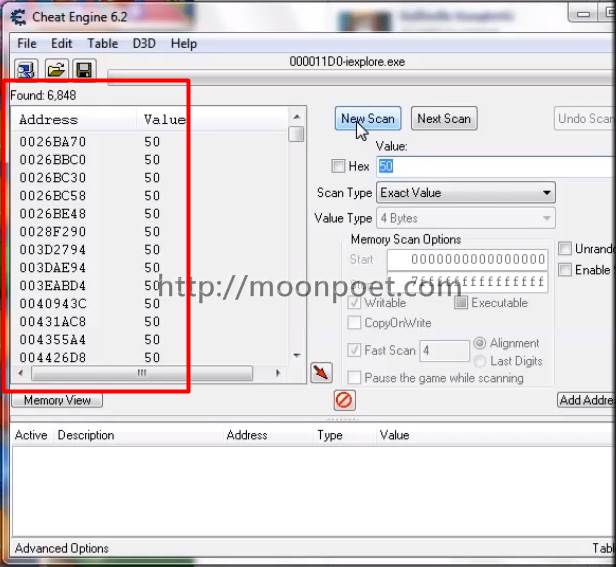Image resolution: width=616 pixels, height=567 pixels.
Task: Select address 0026BA70 in results list
Action: (53, 142)
